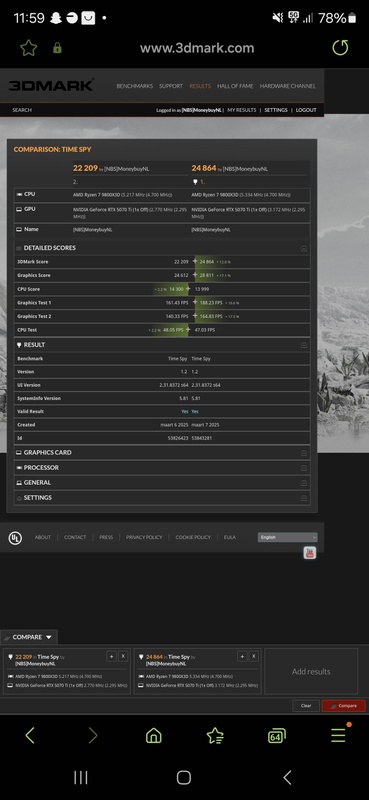Tap Android system back button
This screenshot has height=800, width=369.
tap(287, 778)
